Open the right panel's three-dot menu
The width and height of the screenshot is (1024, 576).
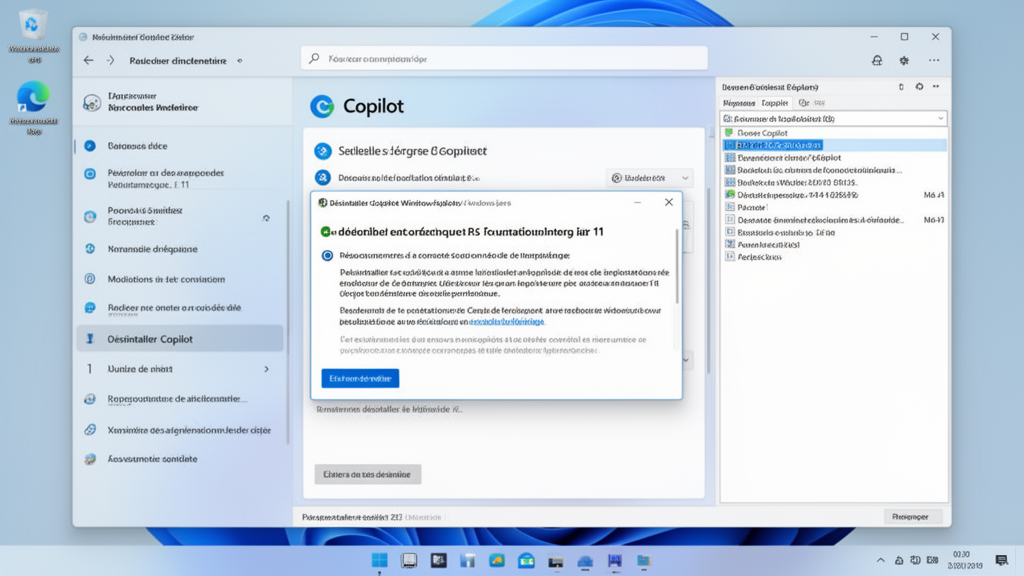tap(936, 86)
